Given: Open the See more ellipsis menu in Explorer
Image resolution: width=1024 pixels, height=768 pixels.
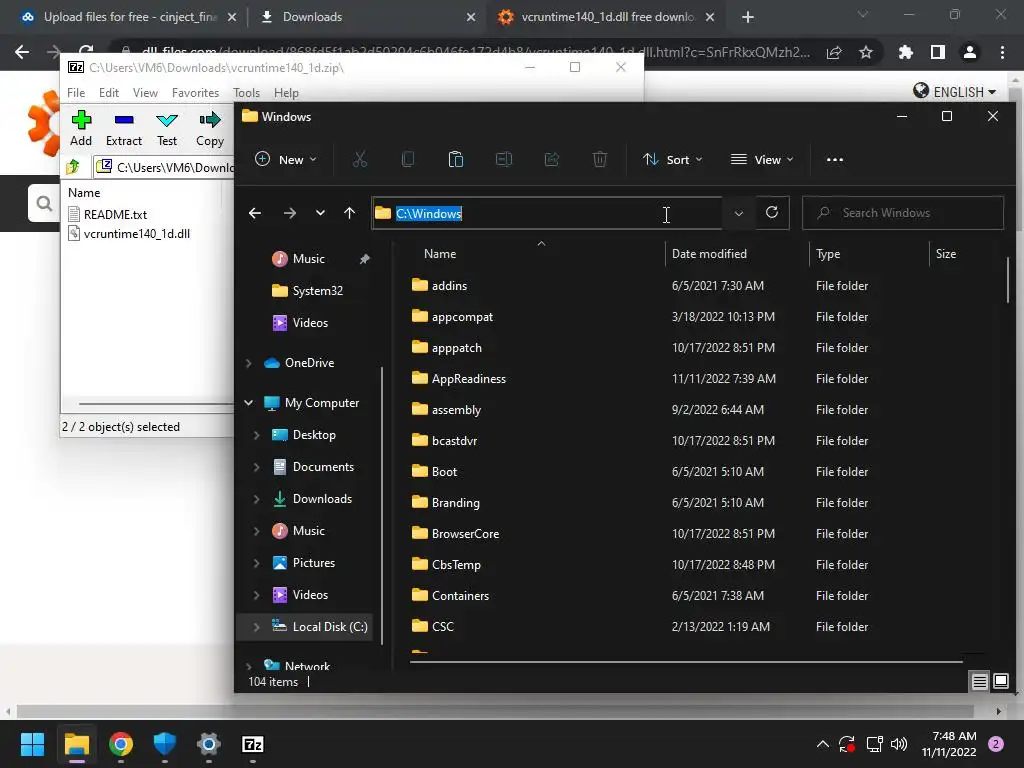Looking at the screenshot, I should [835, 159].
